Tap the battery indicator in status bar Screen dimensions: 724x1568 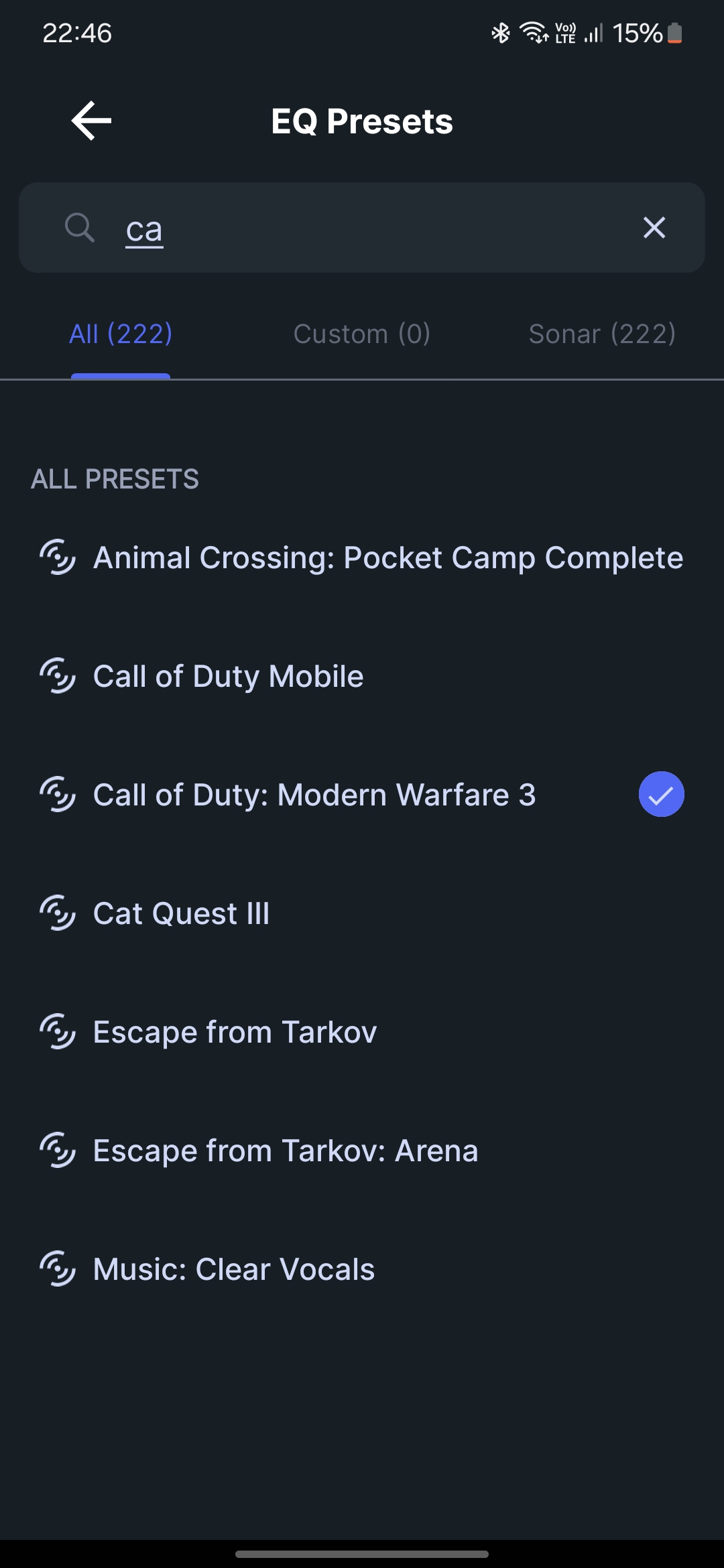tap(675, 33)
